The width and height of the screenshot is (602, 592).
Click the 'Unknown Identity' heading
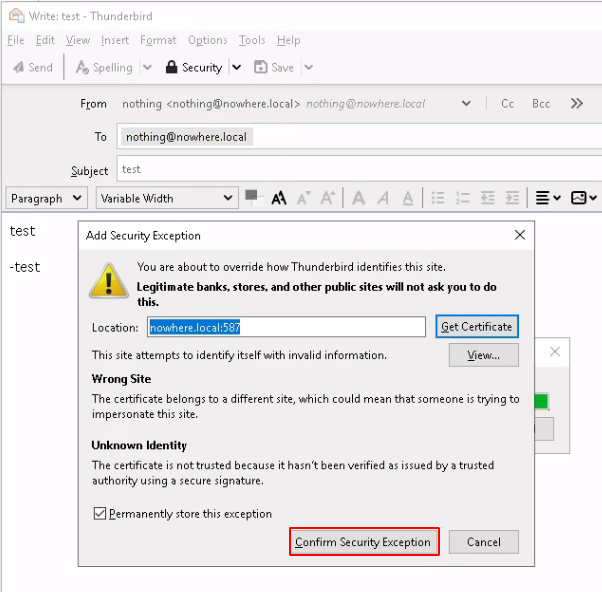(139, 445)
